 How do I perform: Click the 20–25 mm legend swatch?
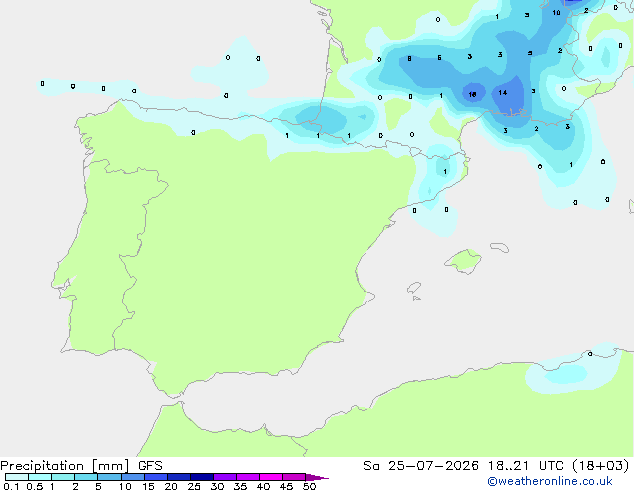(179, 477)
